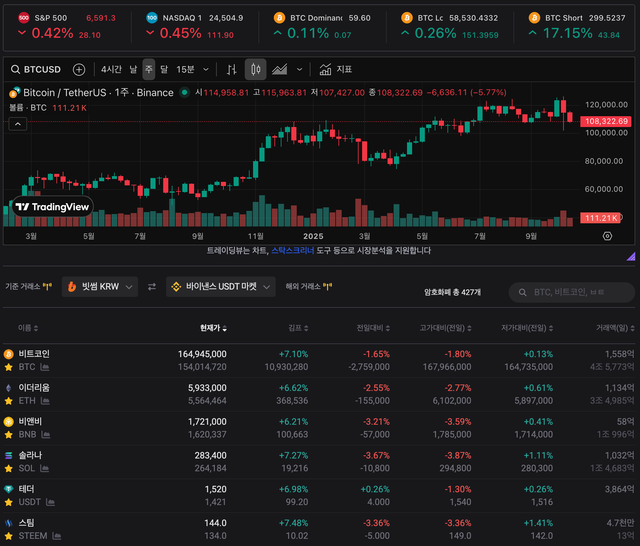Image resolution: width=640 pixels, height=546 pixels.
Task: Click the 테더 coin icon
Action: pos(8,489)
